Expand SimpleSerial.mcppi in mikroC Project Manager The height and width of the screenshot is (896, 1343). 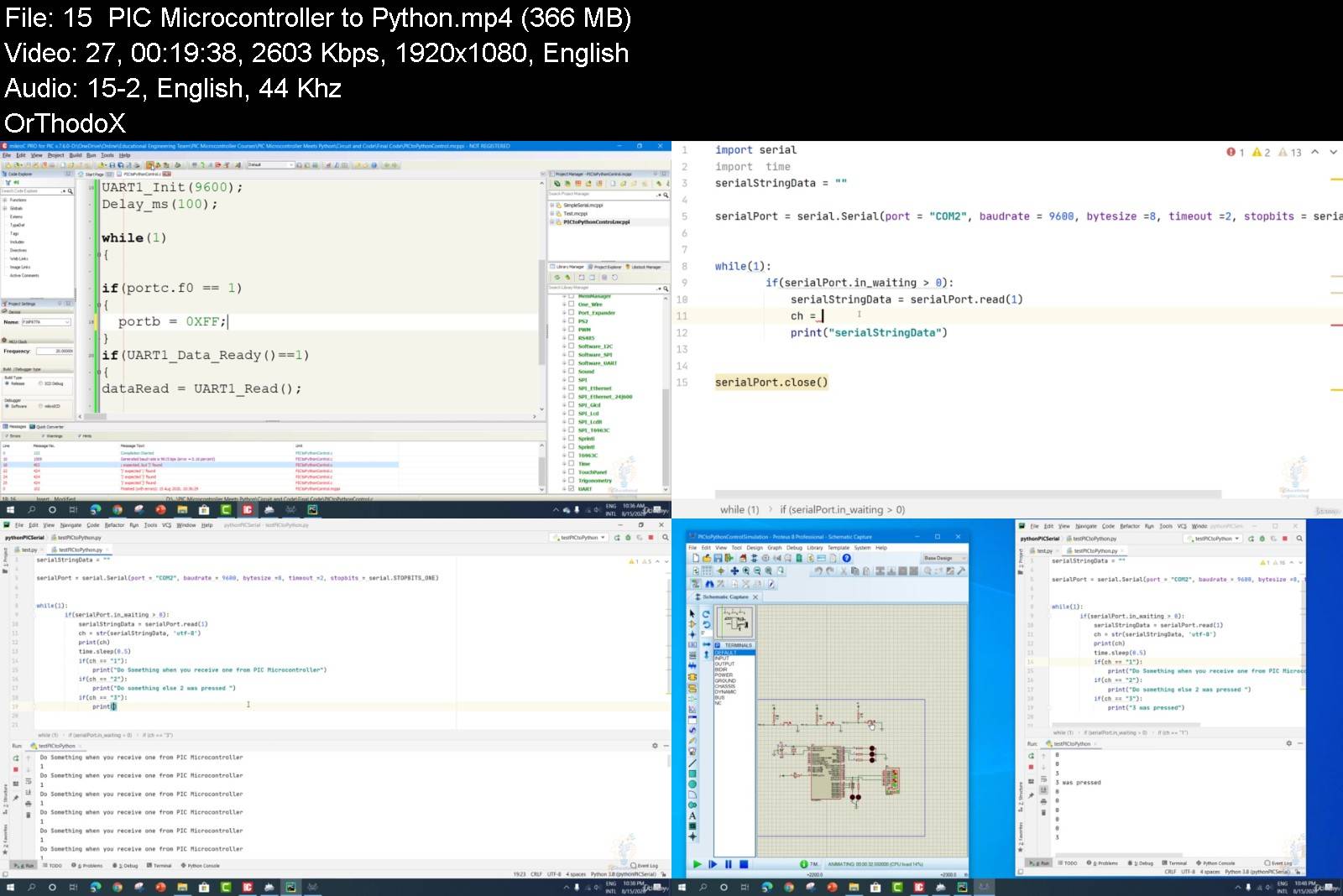click(x=551, y=206)
